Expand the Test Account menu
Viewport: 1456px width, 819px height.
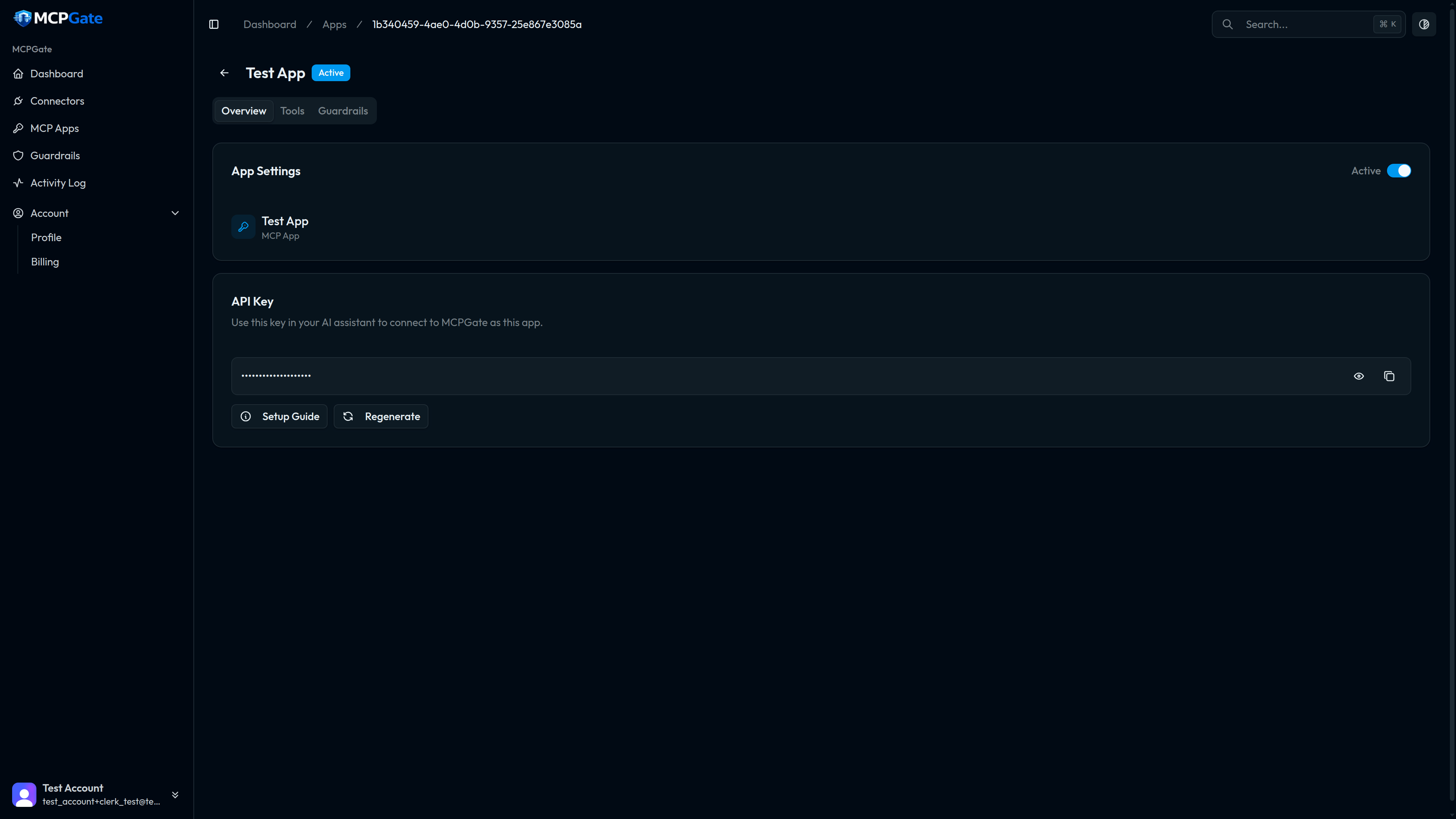coord(175,794)
